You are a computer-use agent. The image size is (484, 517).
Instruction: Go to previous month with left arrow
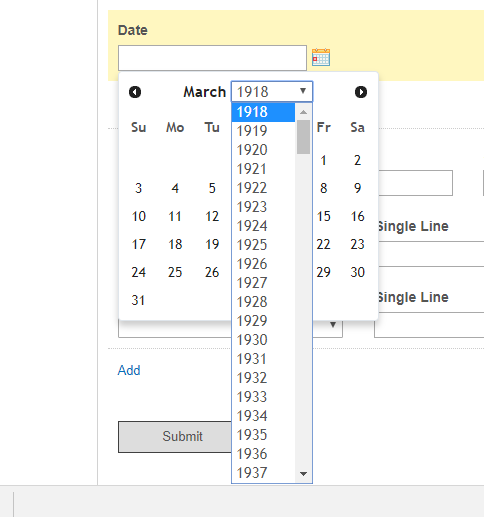pos(135,92)
